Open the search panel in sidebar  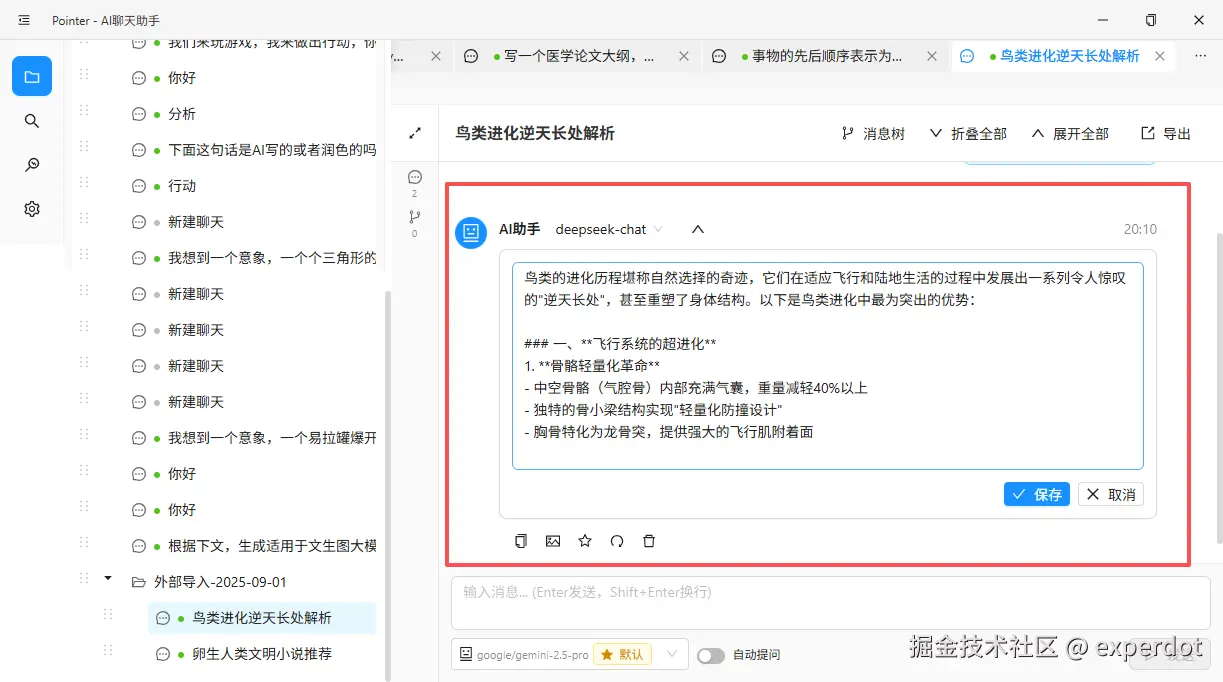[x=32, y=121]
